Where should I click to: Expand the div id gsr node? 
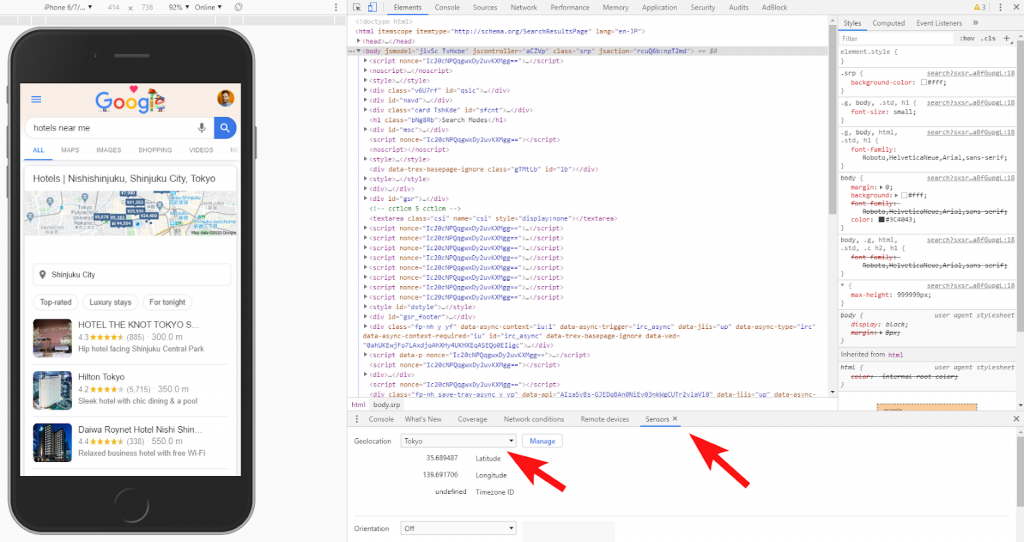tap(366, 199)
